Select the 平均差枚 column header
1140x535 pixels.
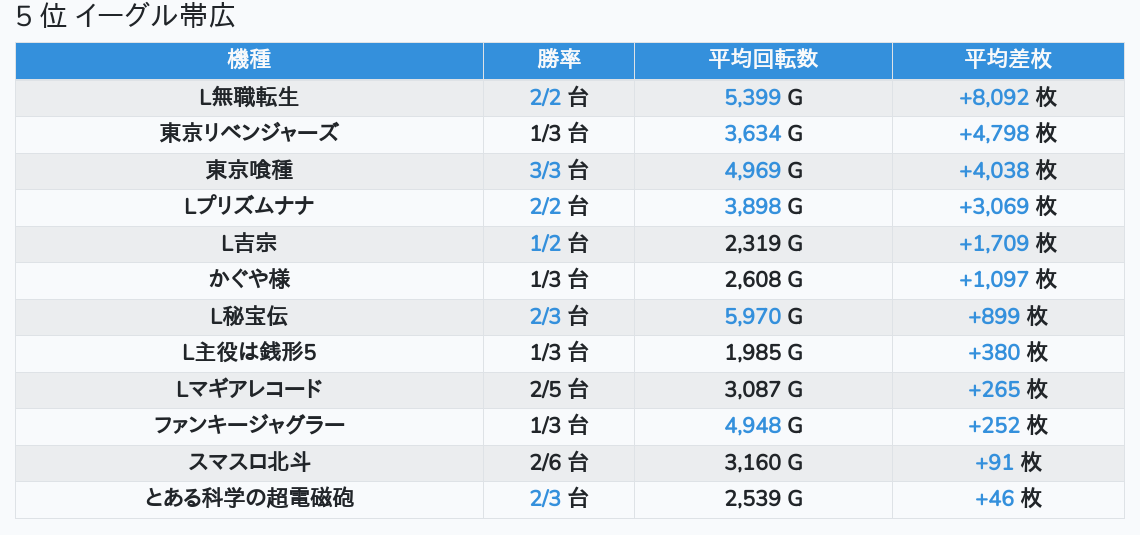tap(1007, 60)
